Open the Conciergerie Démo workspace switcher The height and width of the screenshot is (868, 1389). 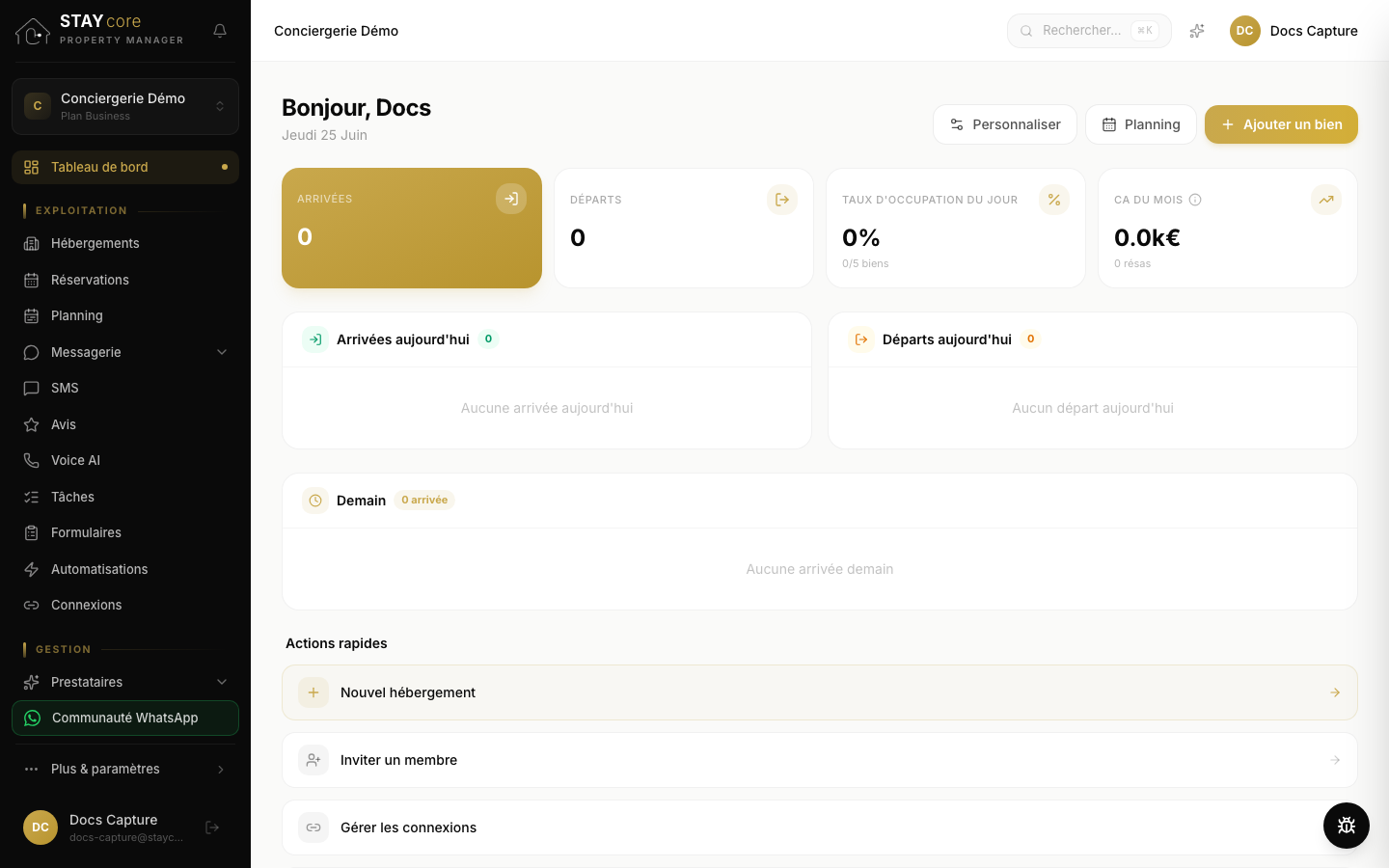pos(125,106)
